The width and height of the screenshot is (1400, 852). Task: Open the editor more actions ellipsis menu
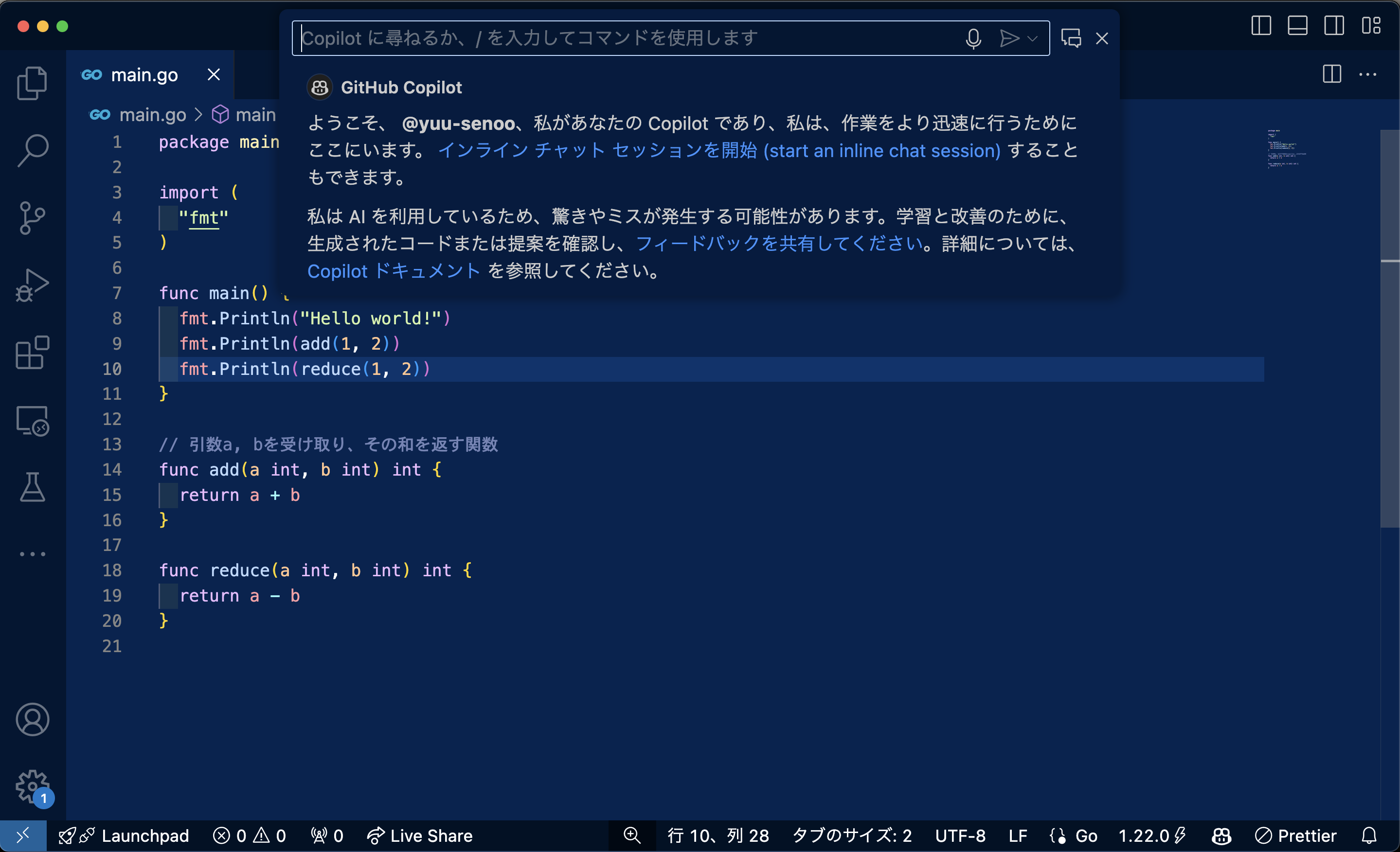(1367, 74)
